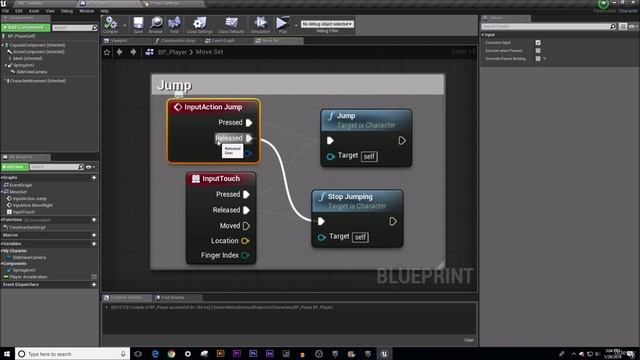Screen dimensions: 640x360
Task: Add a new macro with Macros plus button
Action: (94, 235)
